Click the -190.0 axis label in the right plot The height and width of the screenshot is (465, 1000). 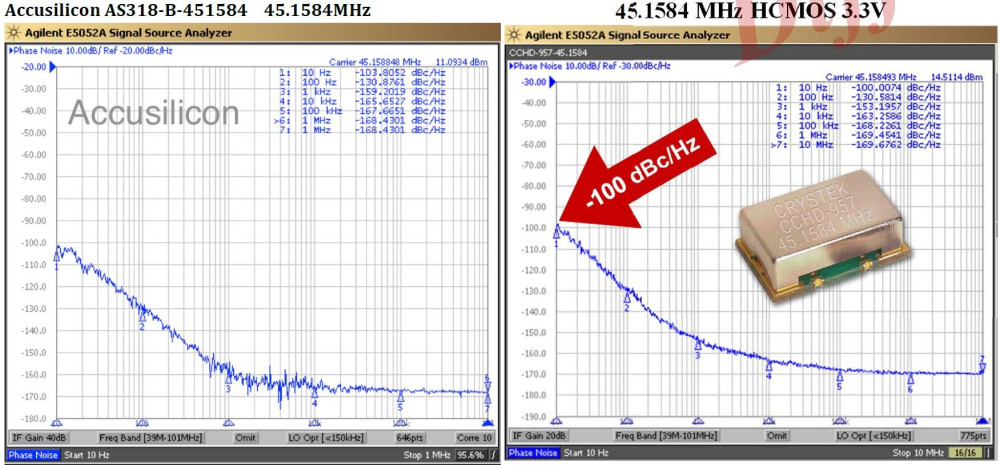tap(536, 417)
